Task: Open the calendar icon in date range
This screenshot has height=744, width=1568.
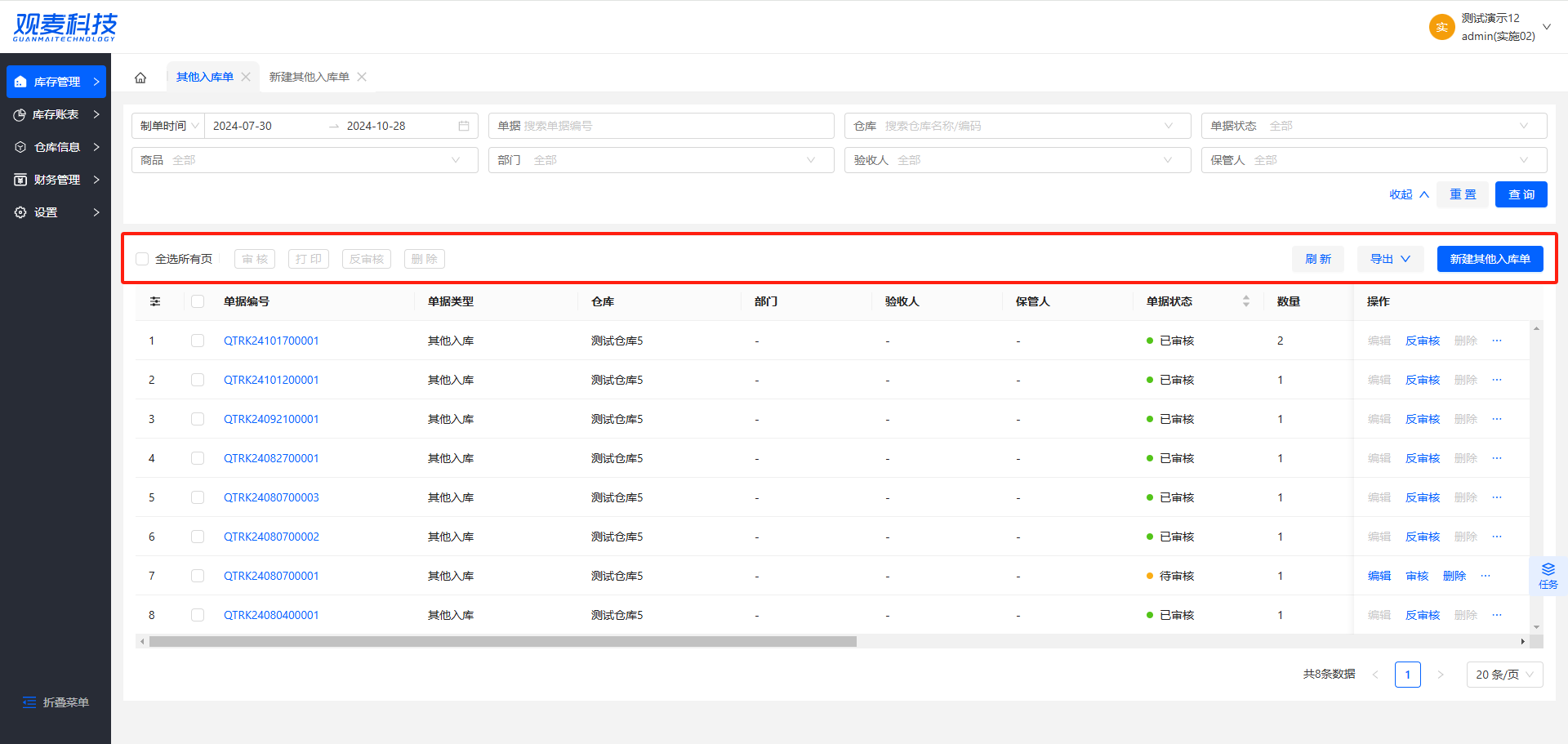Action: tap(464, 126)
